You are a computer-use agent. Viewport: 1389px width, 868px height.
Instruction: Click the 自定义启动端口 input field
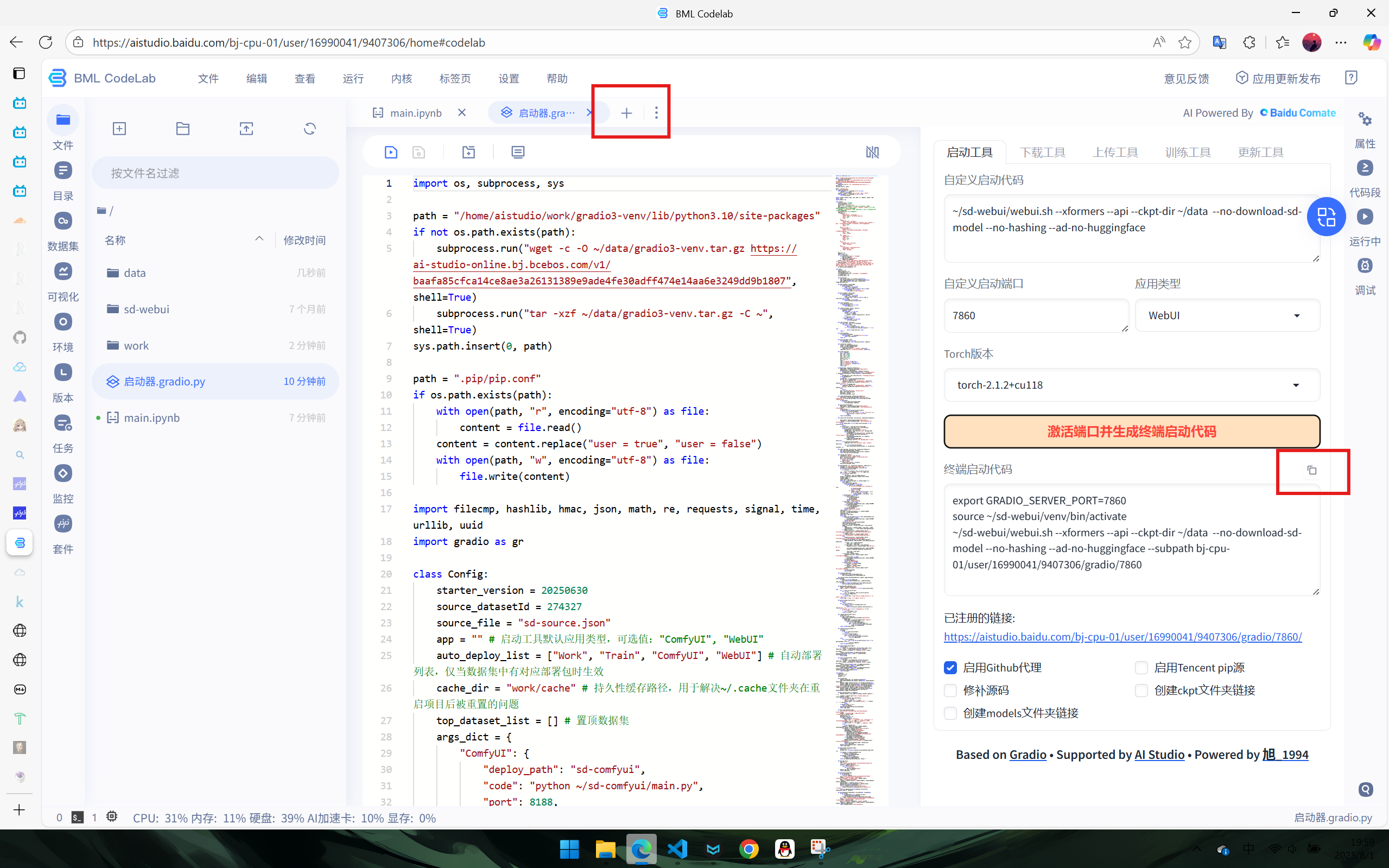point(1035,315)
